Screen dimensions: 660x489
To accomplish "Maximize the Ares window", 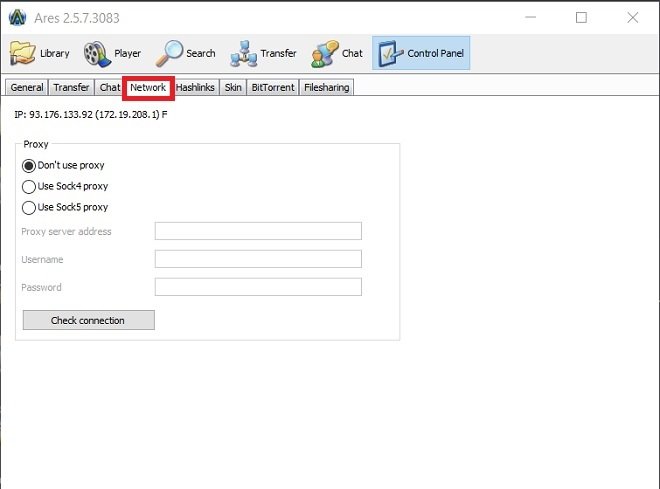I will pyautogui.click(x=581, y=18).
